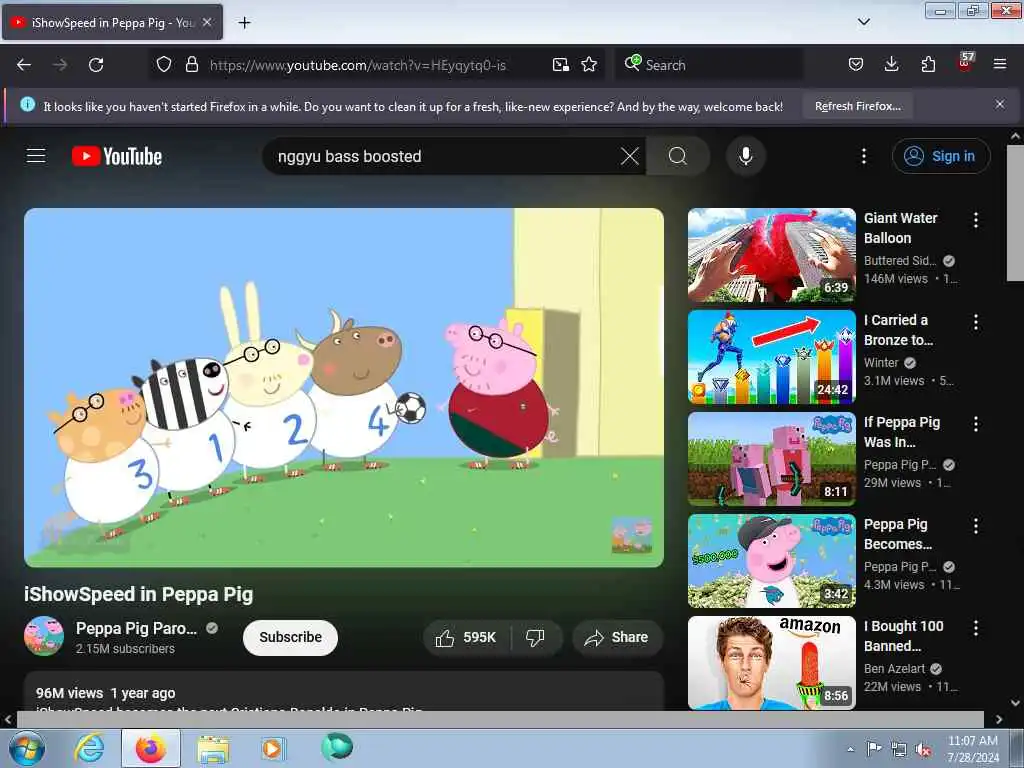1024x768 pixels.
Task: Dislike the video with thumbs down
Action: tap(535, 637)
